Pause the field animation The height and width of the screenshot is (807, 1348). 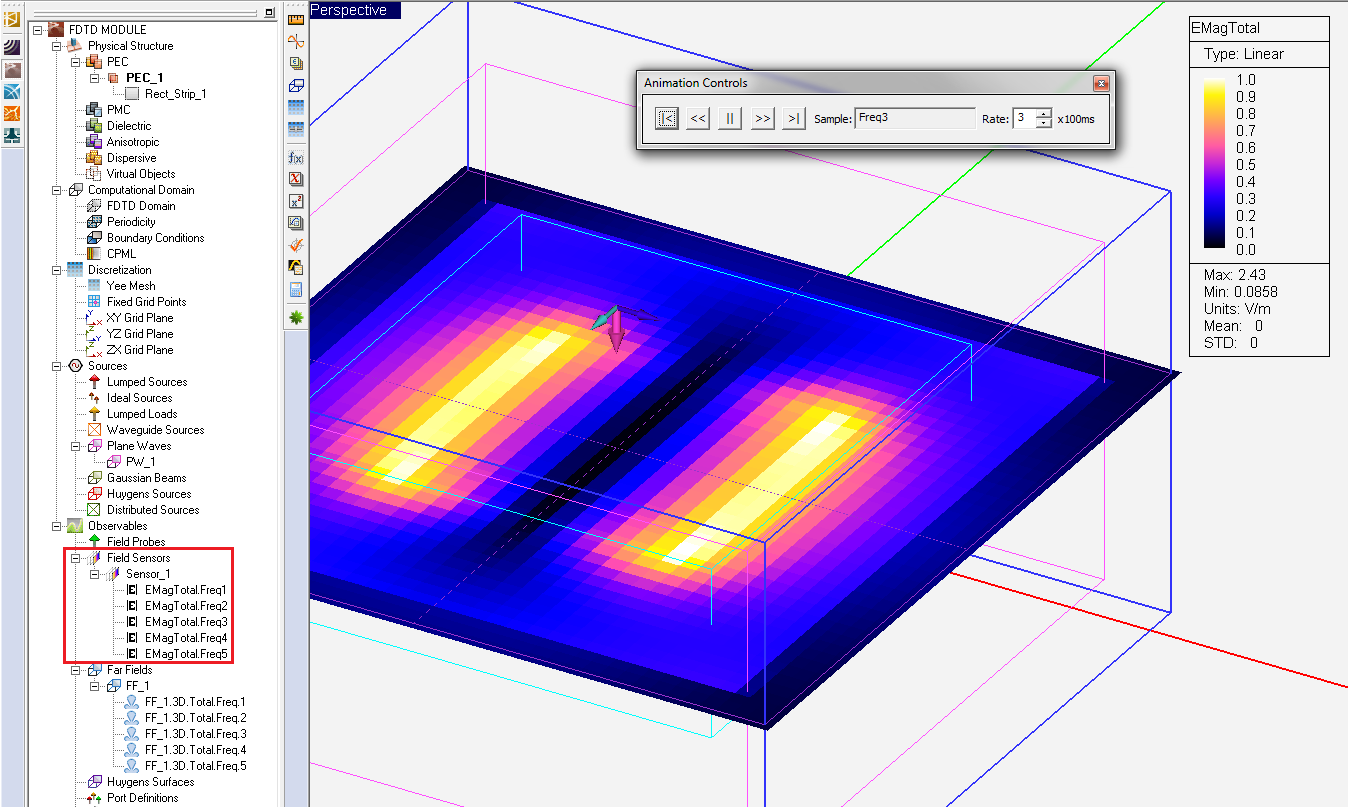click(730, 118)
